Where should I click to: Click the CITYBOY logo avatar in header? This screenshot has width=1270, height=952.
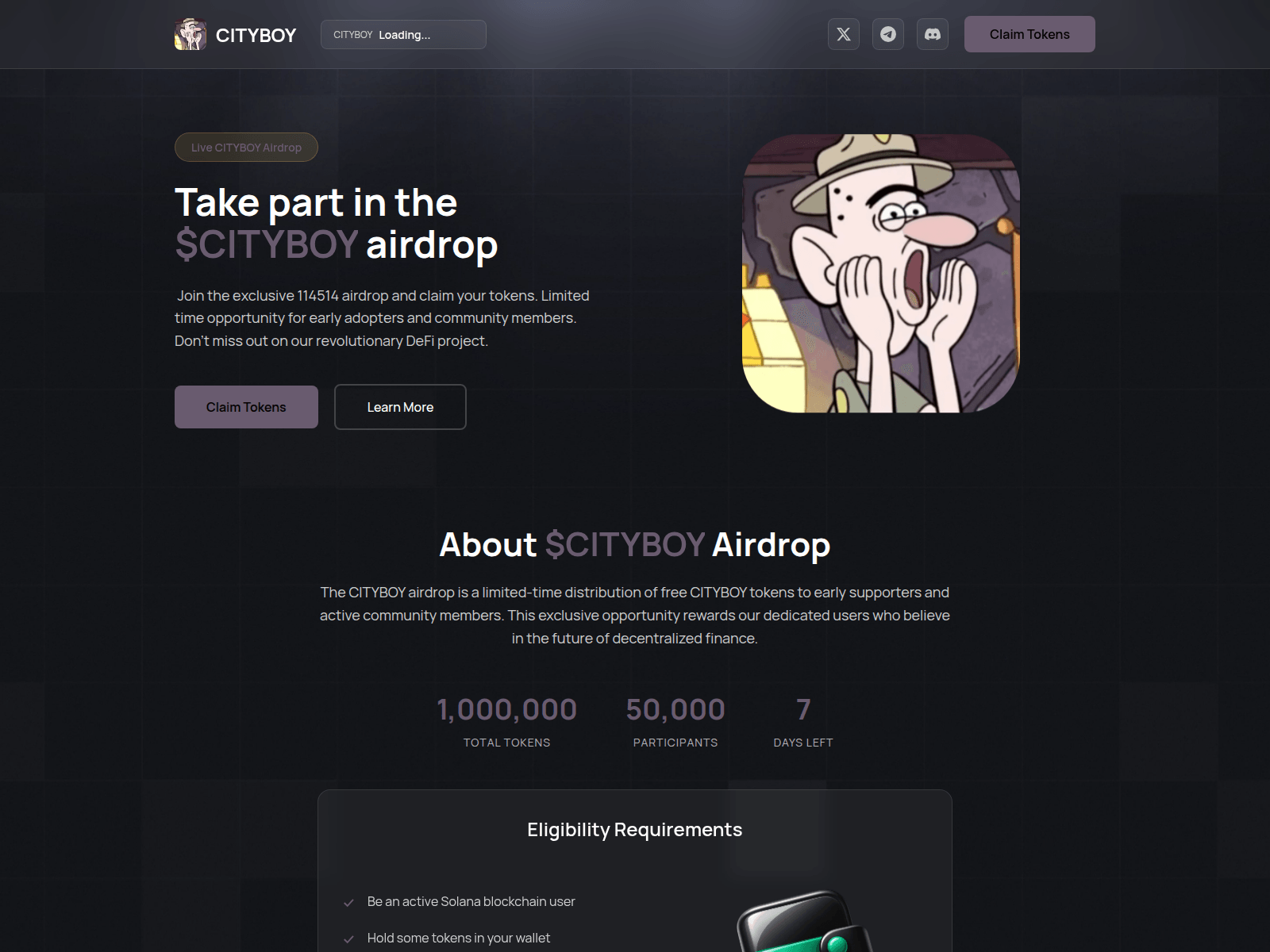[190, 35]
